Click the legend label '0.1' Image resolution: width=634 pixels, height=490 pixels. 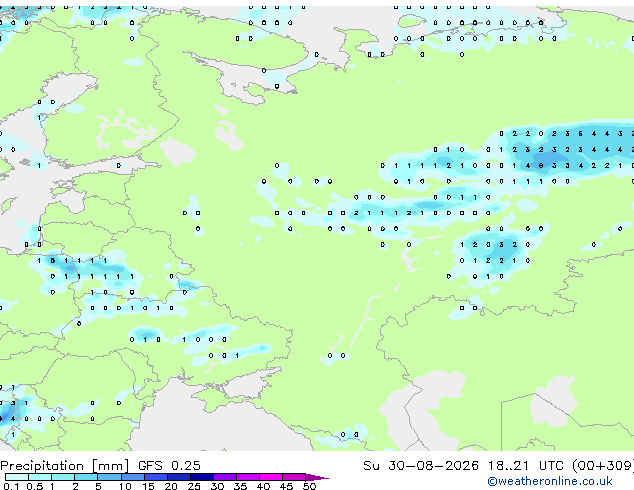pyautogui.click(x=11, y=486)
